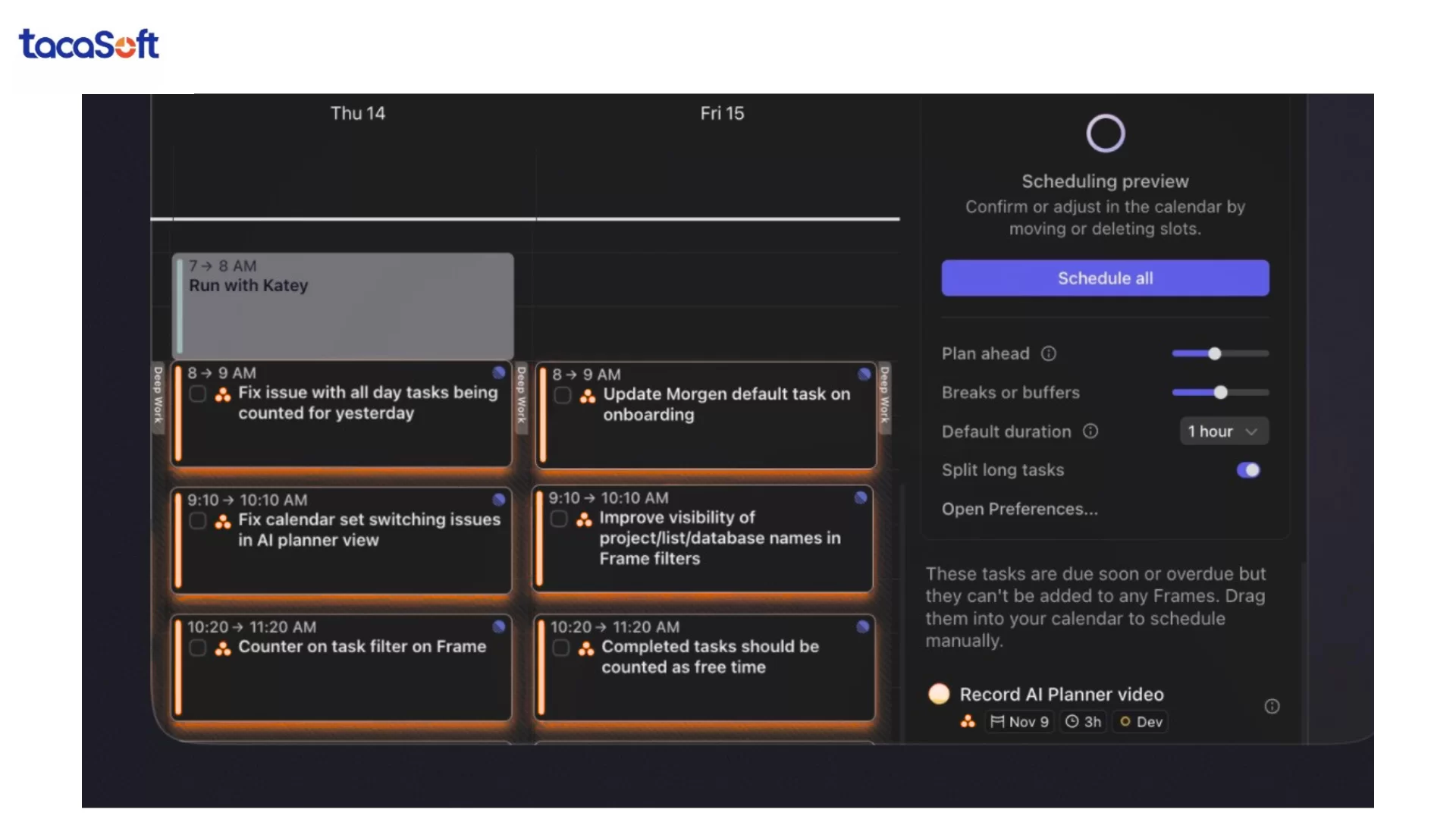This screenshot has width=1456, height=819.
Task: Click orange project icon on Counter on task filter
Action: (x=223, y=648)
